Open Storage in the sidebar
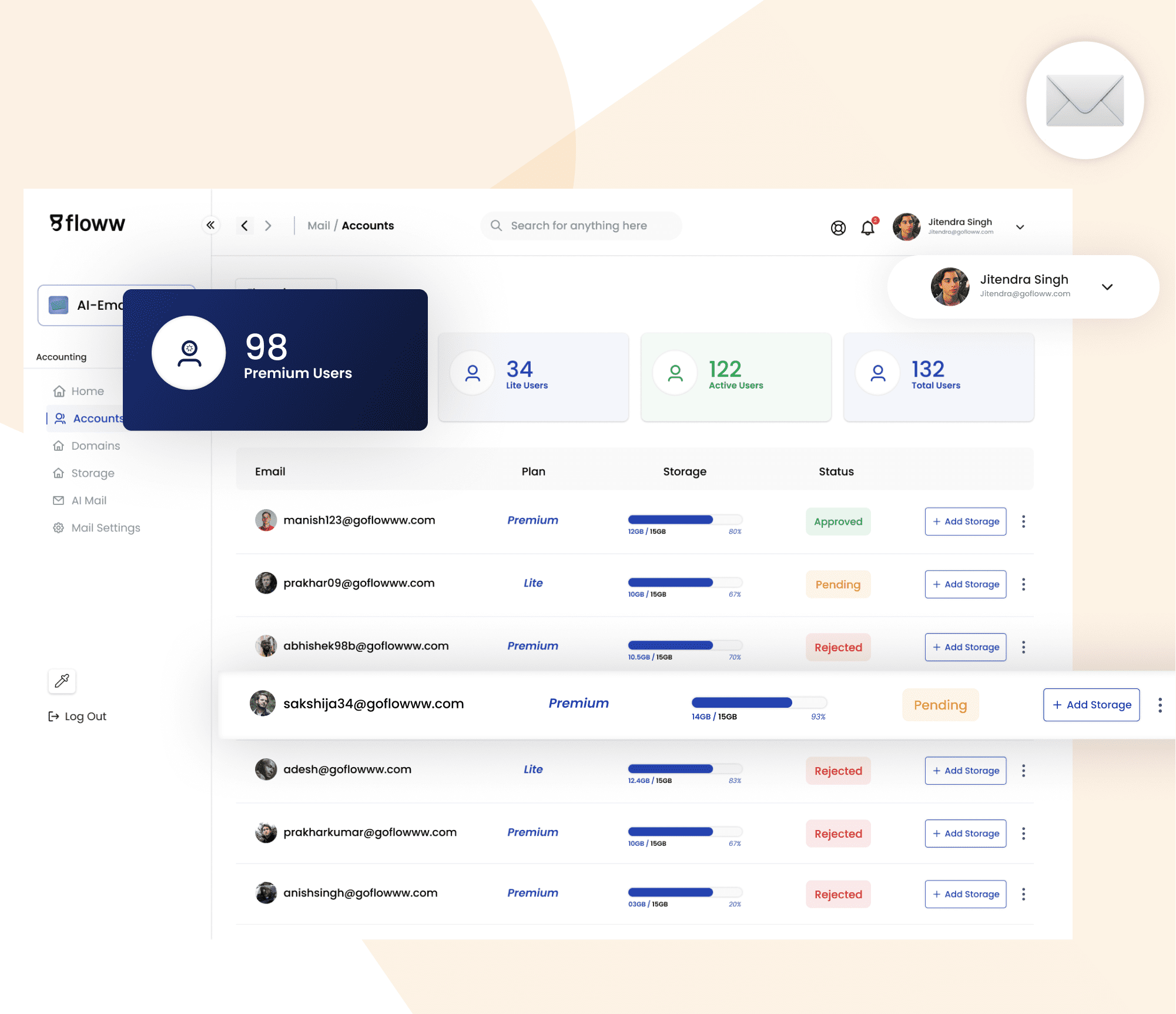This screenshot has height=1014, width=1176. tap(83, 473)
